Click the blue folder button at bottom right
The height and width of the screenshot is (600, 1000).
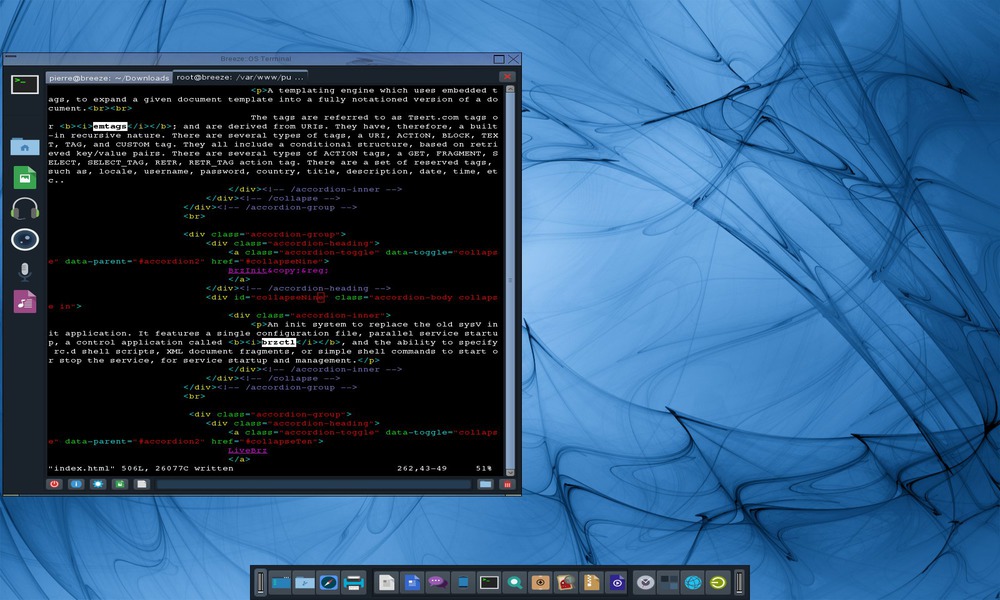pos(485,484)
